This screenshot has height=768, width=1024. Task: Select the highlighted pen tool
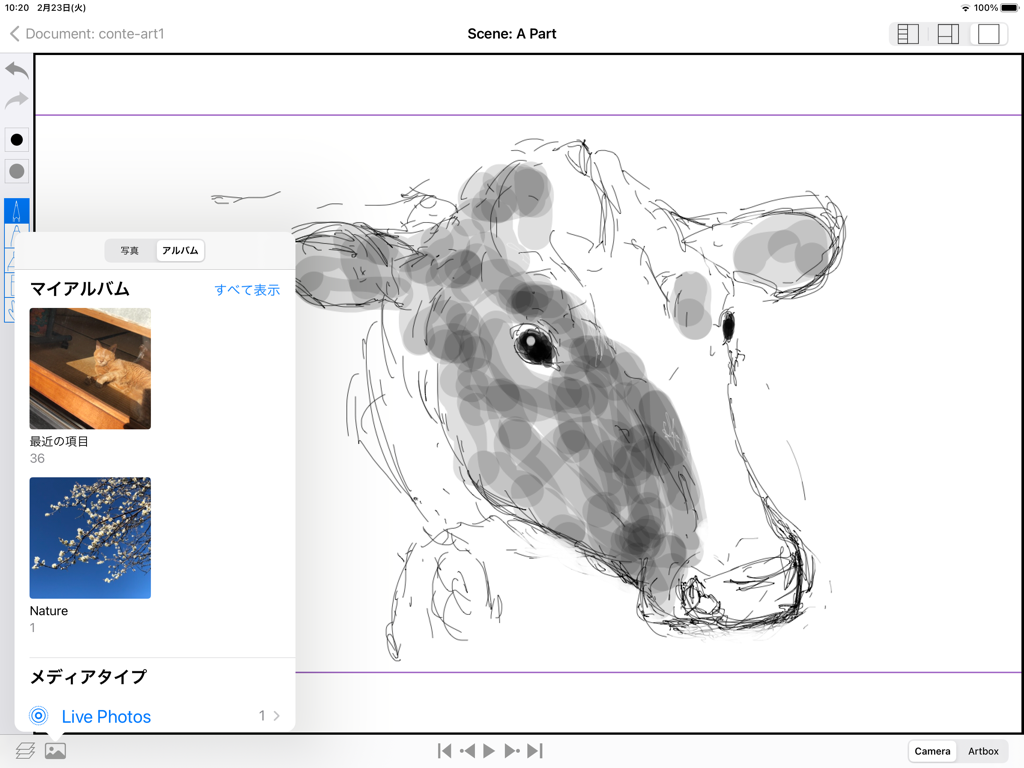(x=16, y=212)
